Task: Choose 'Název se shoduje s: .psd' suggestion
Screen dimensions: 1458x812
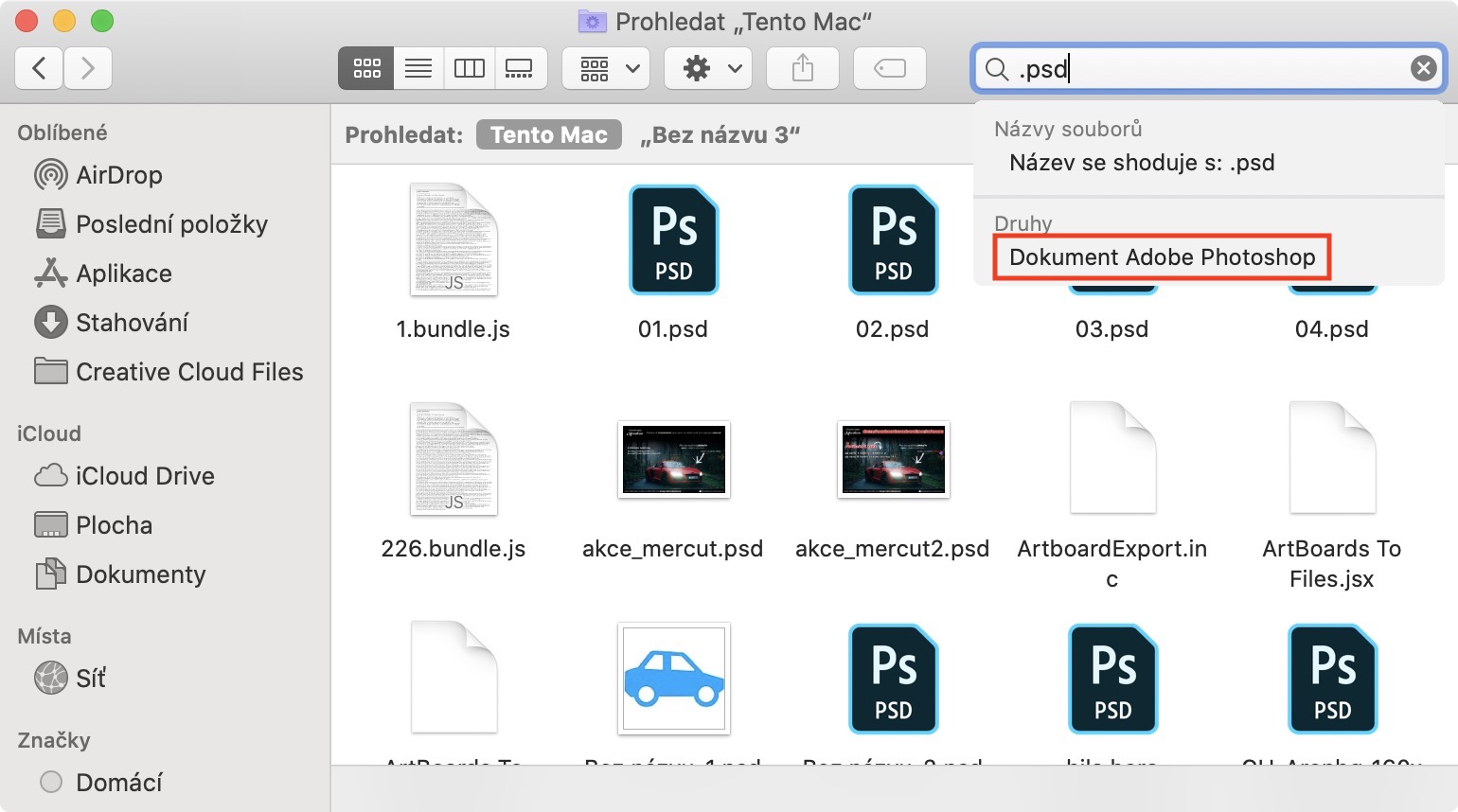Action: pyautogui.click(x=1142, y=163)
